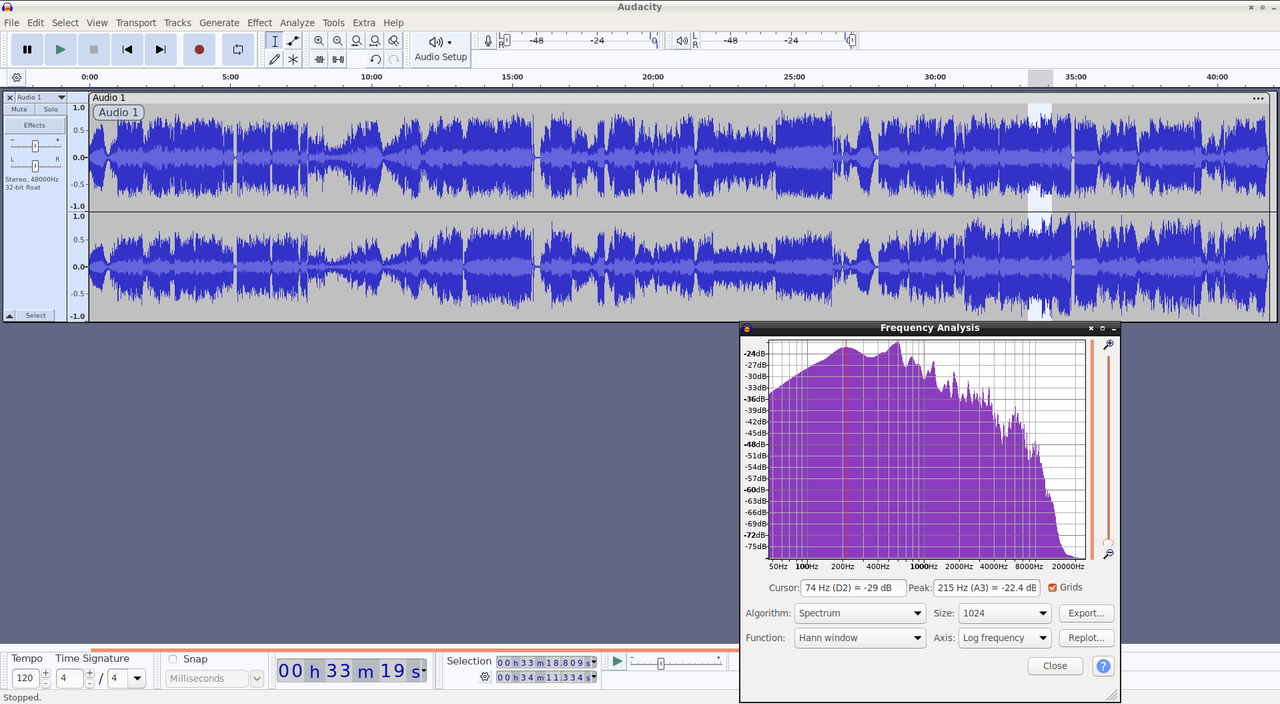Image resolution: width=1280 pixels, height=704 pixels.
Task: Skip to start of the track
Action: (127, 49)
